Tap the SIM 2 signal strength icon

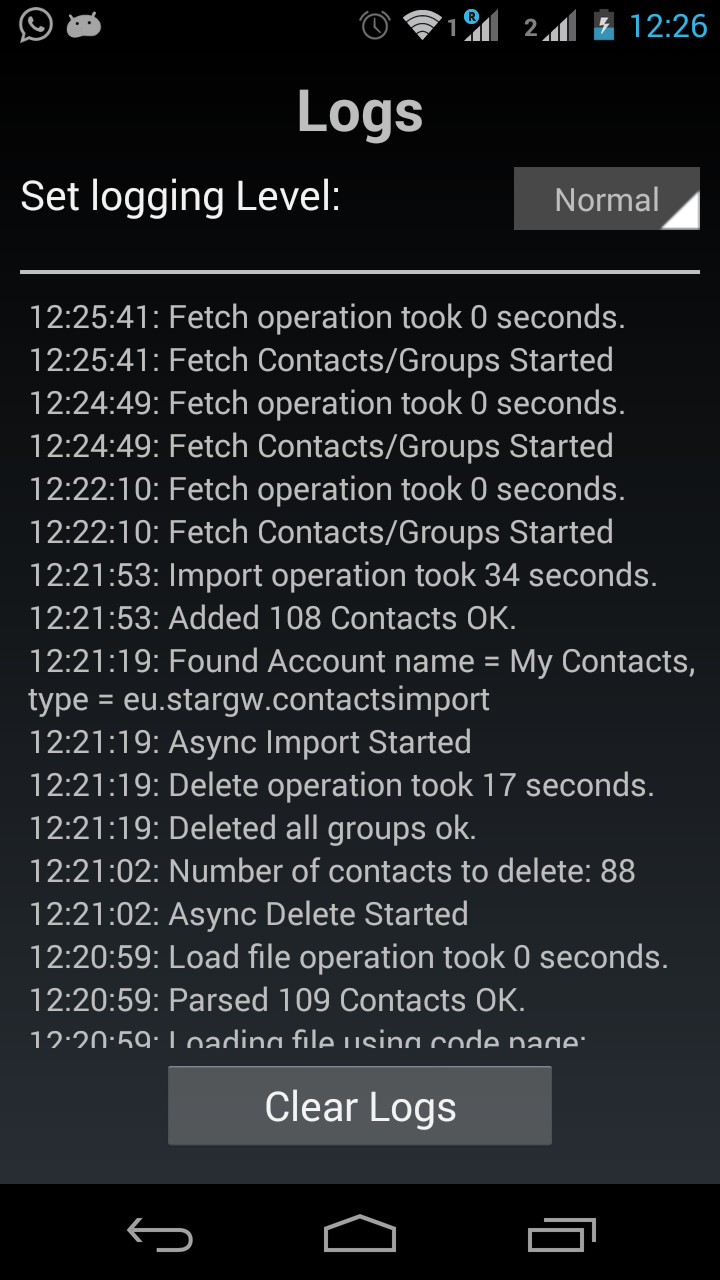tap(552, 26)
